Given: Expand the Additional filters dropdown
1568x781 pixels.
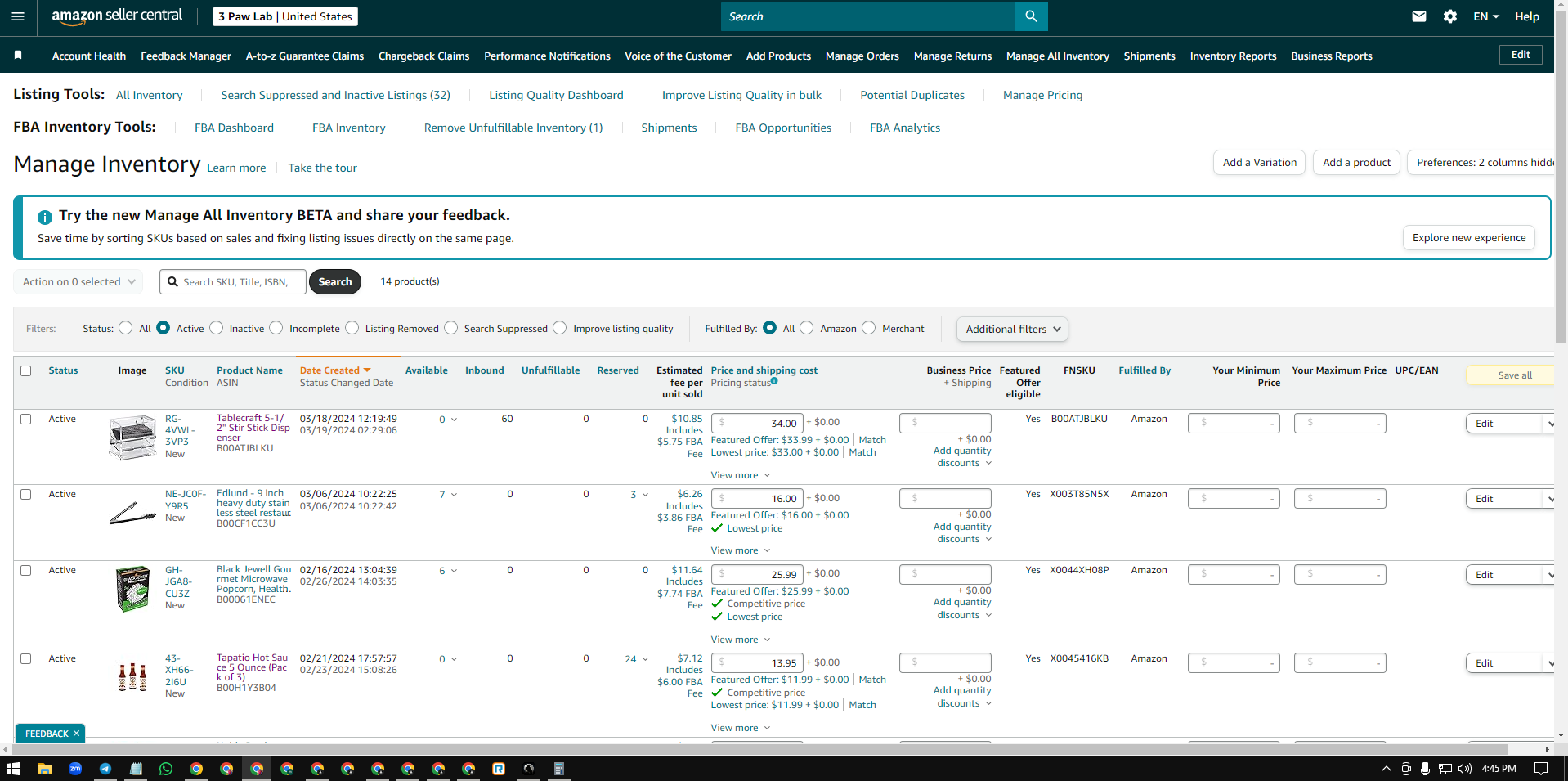Looking at the screenshot, I should [x=1012, y=330].
